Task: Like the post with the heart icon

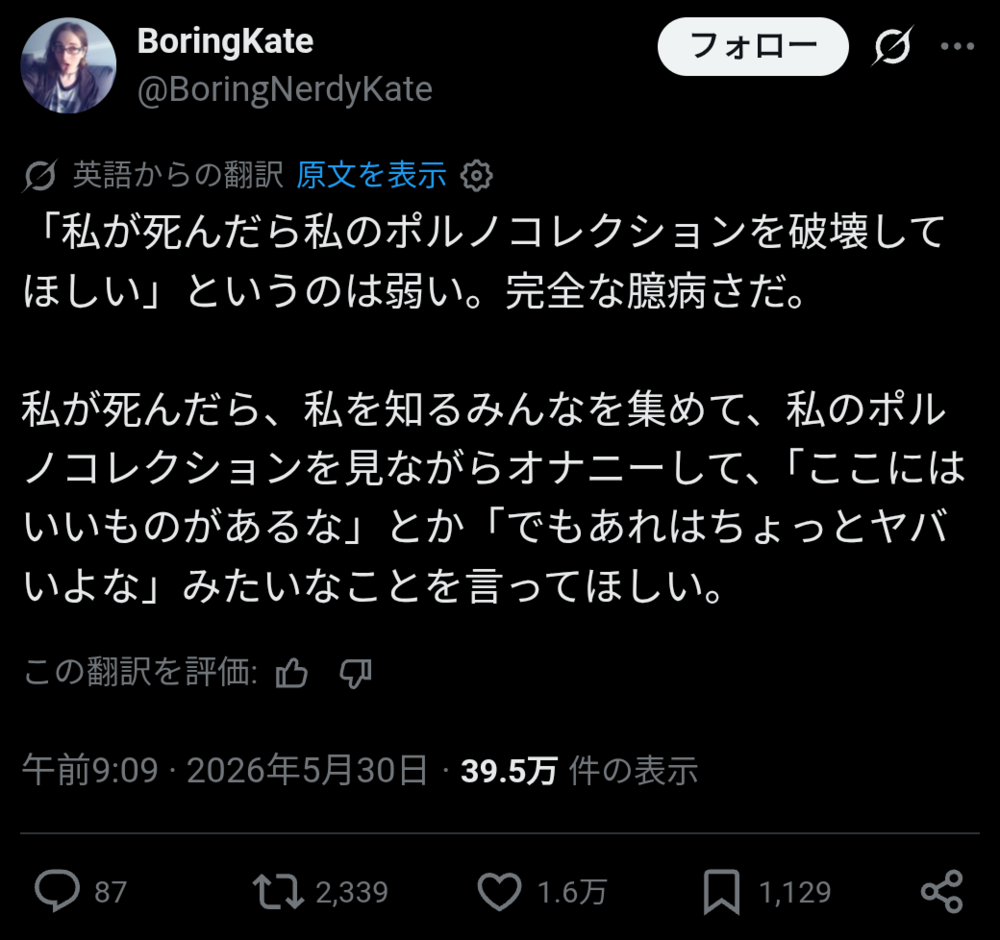Action: 499,892
